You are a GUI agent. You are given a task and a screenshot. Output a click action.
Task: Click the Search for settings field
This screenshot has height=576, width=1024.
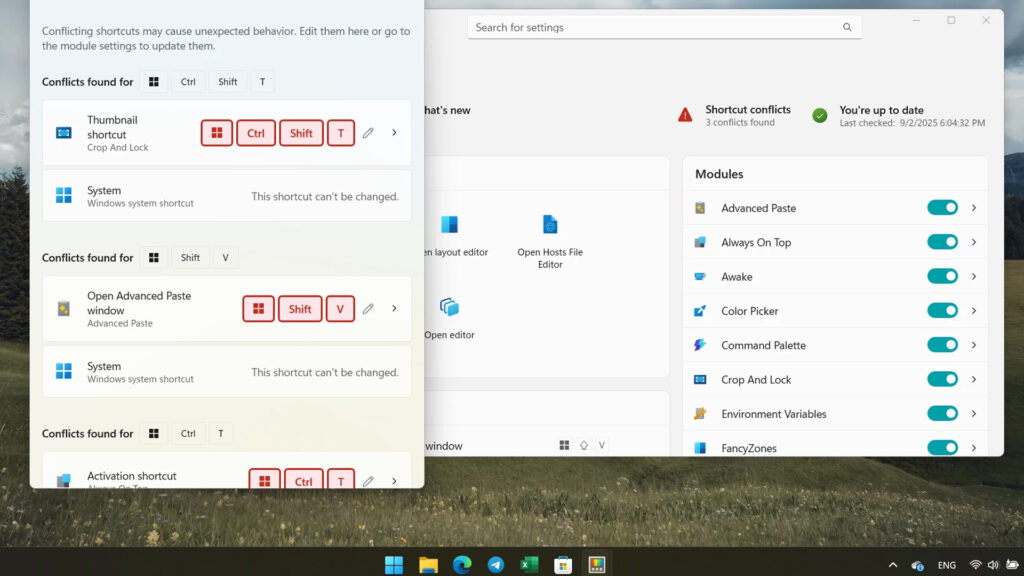[x=655, y=27]
